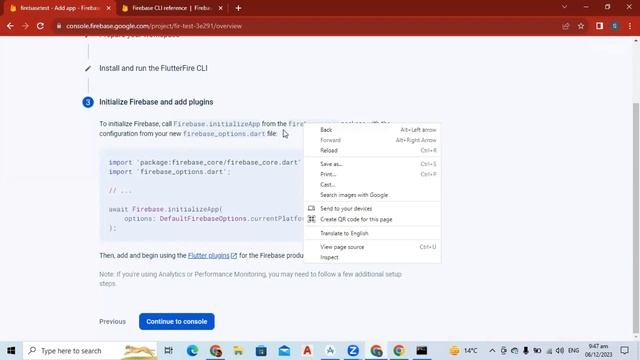Close the firebasetest Add app tab
The height and width of the screenshot is (360, 640).
point(109,8)
